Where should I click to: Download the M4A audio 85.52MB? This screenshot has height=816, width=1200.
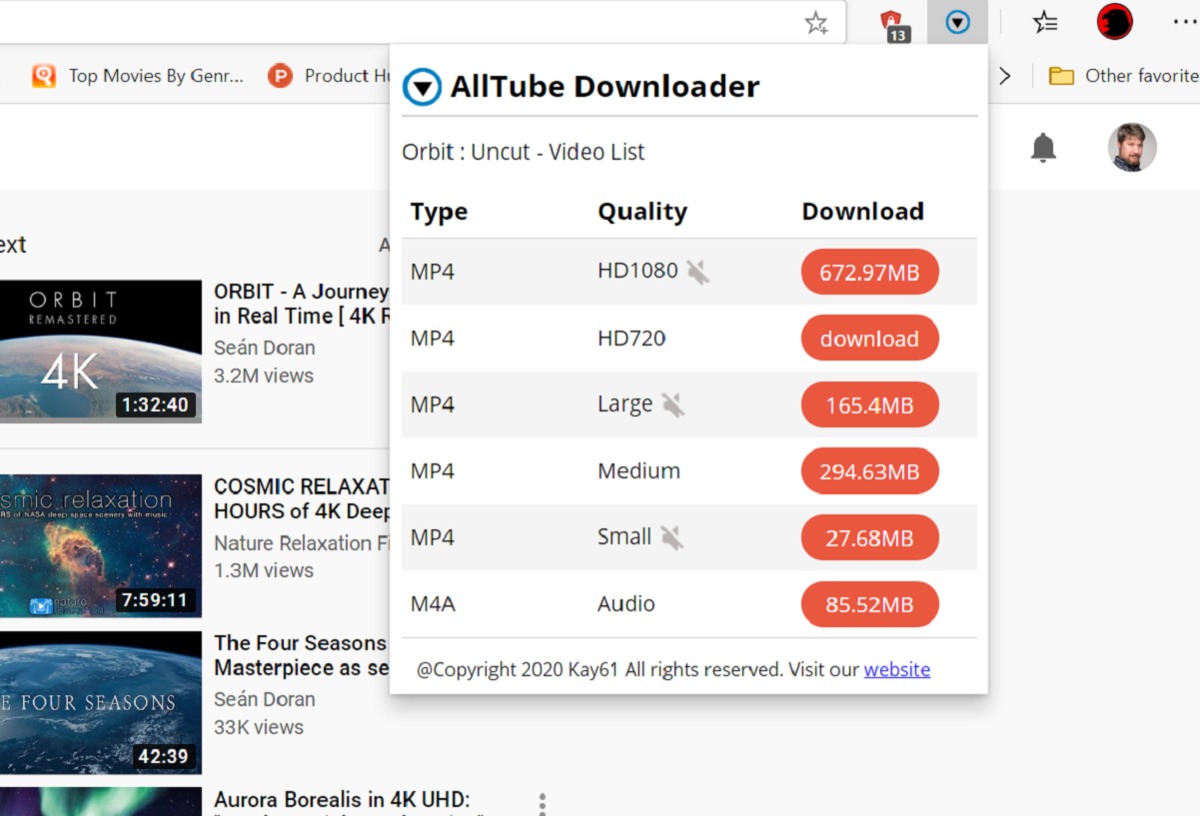click(869, 604)
